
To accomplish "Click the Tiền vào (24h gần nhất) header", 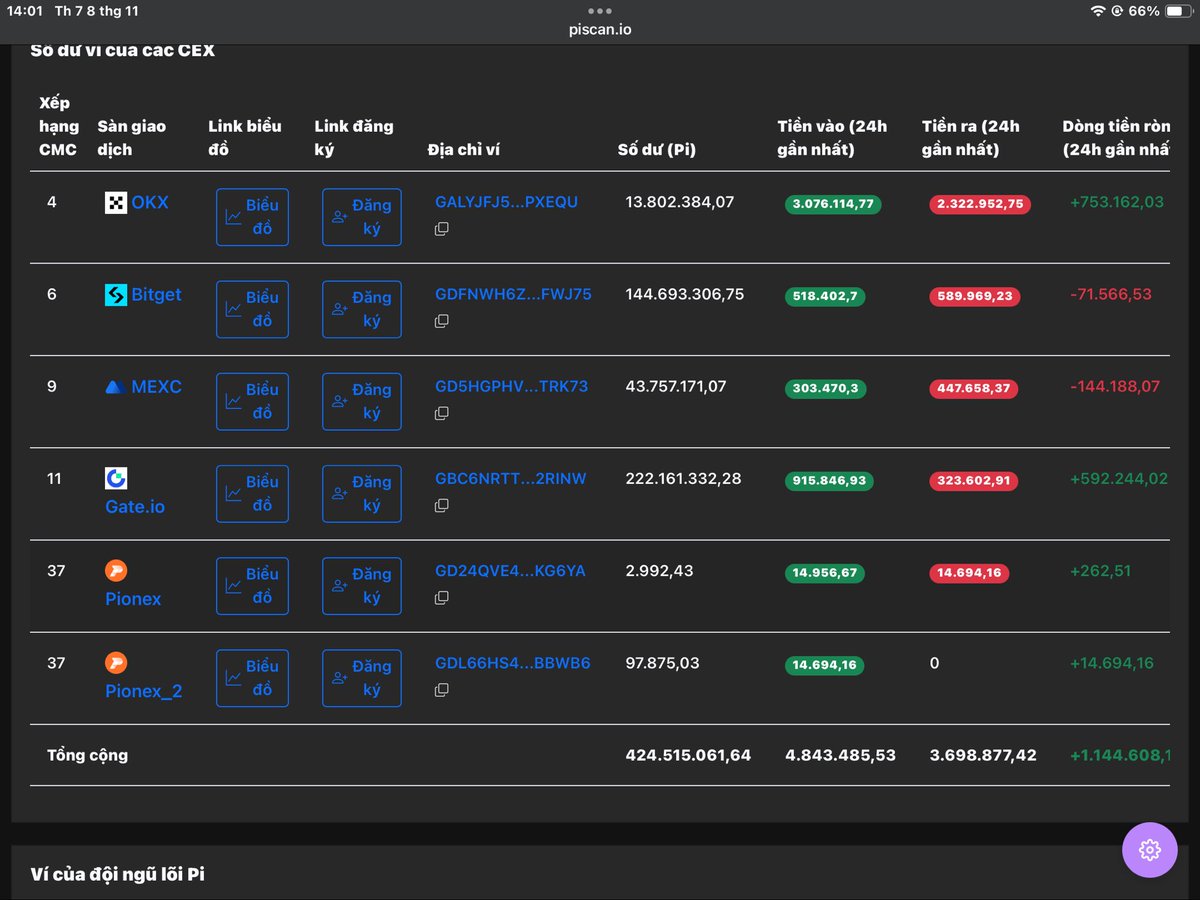I will click(x=832, y=138).
